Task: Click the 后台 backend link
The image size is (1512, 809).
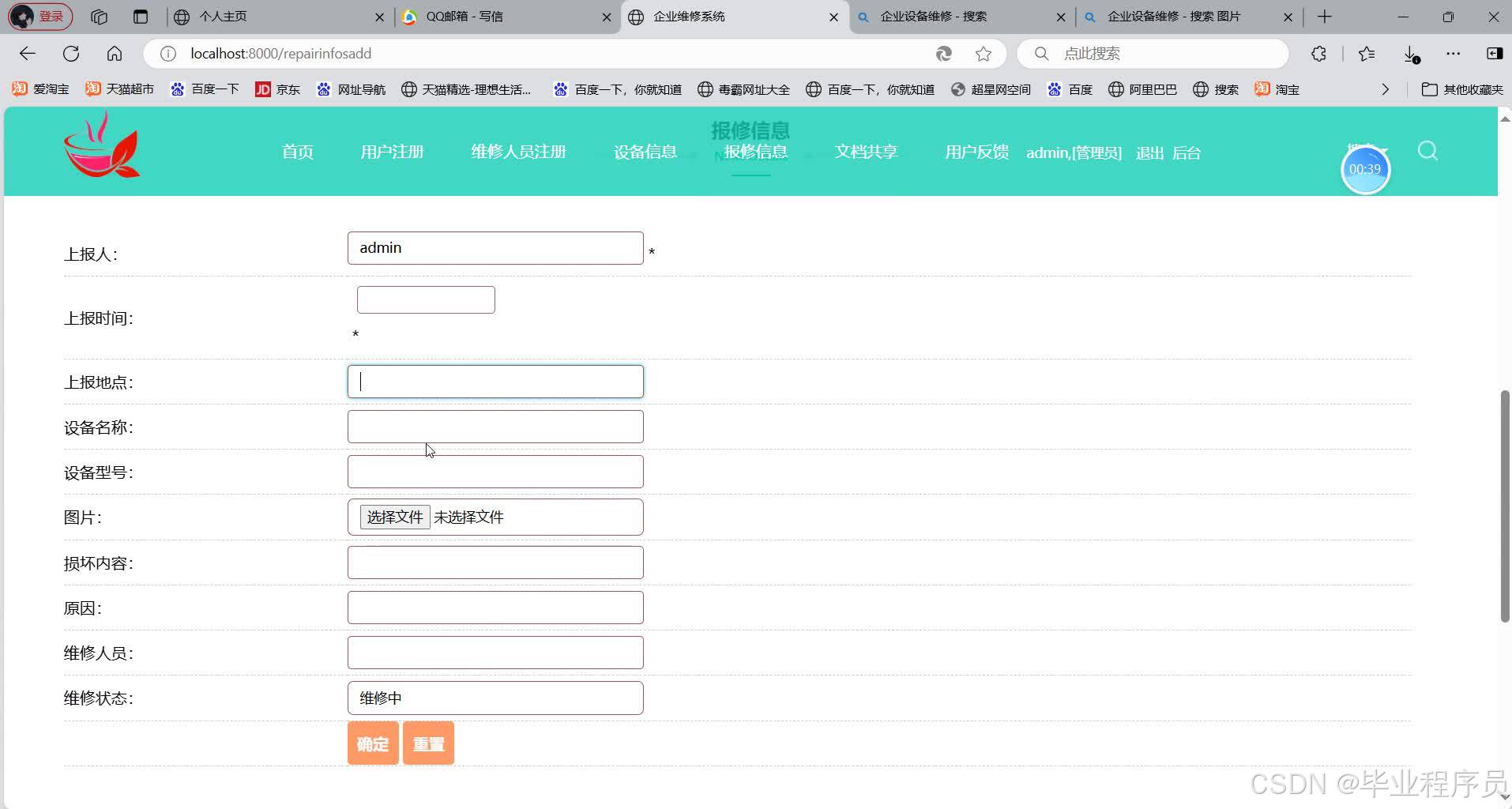Action: click(x=1186, y=153)
